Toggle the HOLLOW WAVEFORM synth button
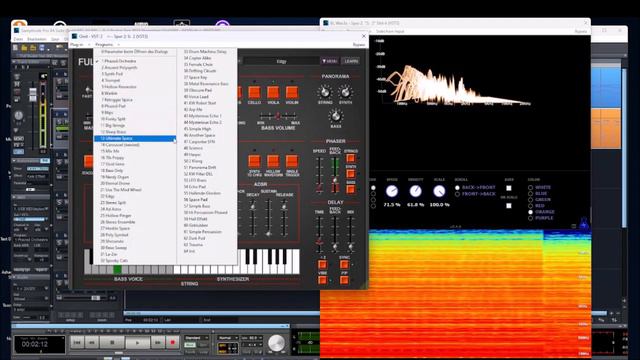The height and width of the screenshot is (360, 640). point(273,161)
